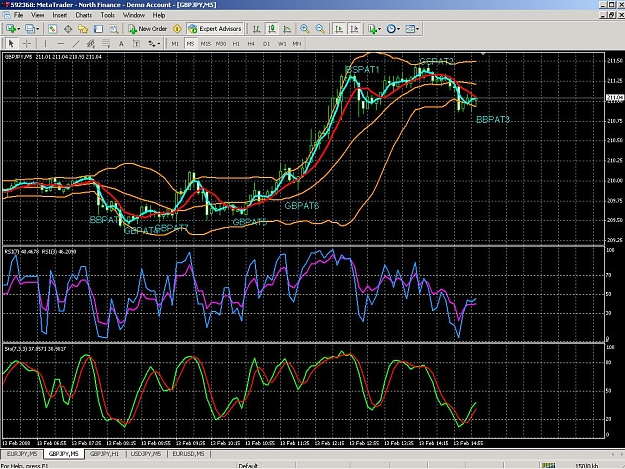
Task: Toggle the Expert Advisors button
Action: pos(215,29)
